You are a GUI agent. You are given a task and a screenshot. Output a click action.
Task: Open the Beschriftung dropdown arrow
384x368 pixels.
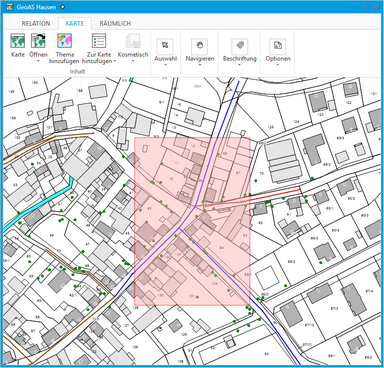click(240, 65)
